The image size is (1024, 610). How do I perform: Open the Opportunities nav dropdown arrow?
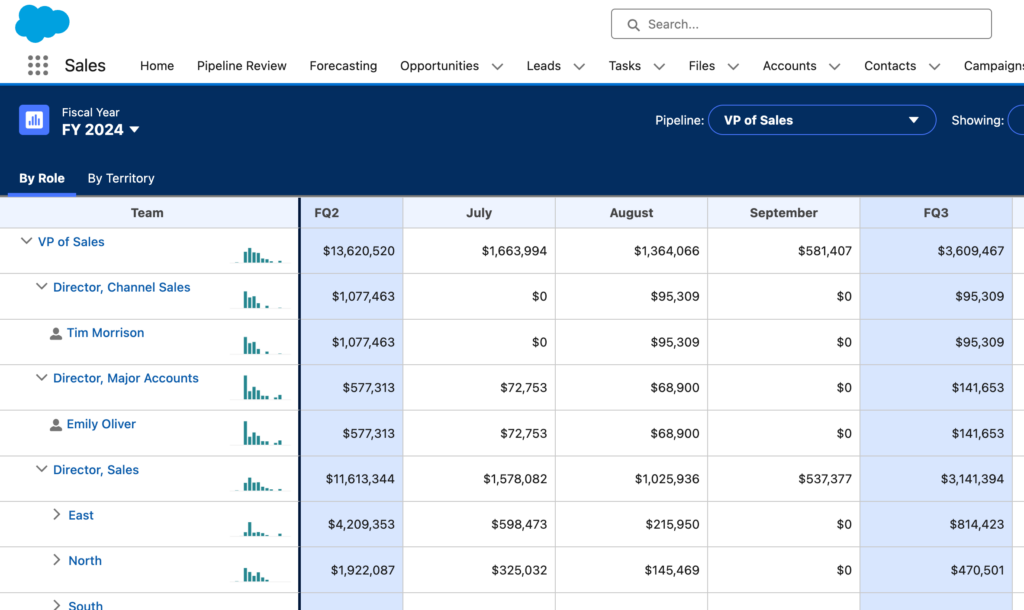coord(498,65)
